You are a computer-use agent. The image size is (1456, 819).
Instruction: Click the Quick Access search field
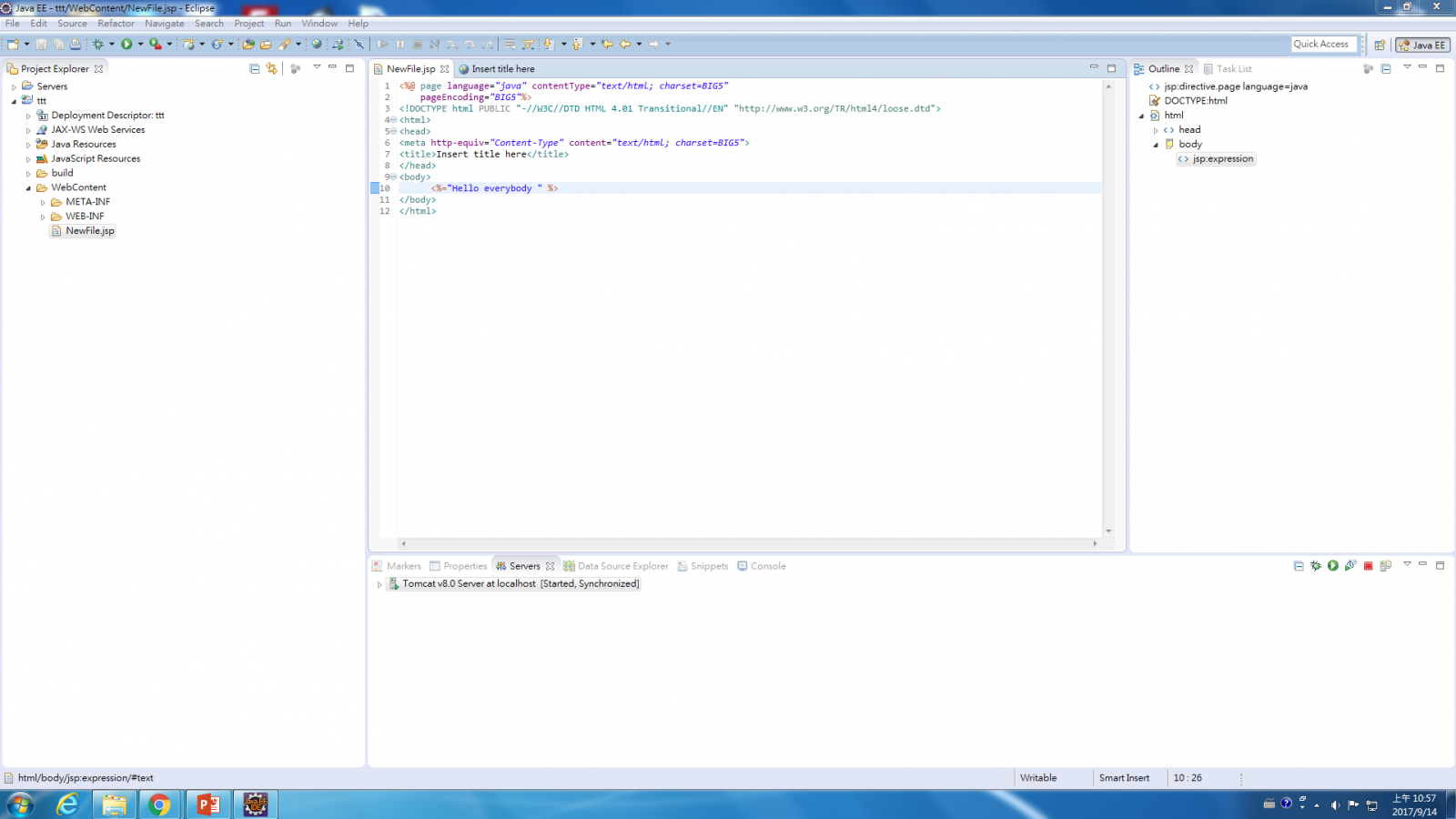(x=1324, y=44)
